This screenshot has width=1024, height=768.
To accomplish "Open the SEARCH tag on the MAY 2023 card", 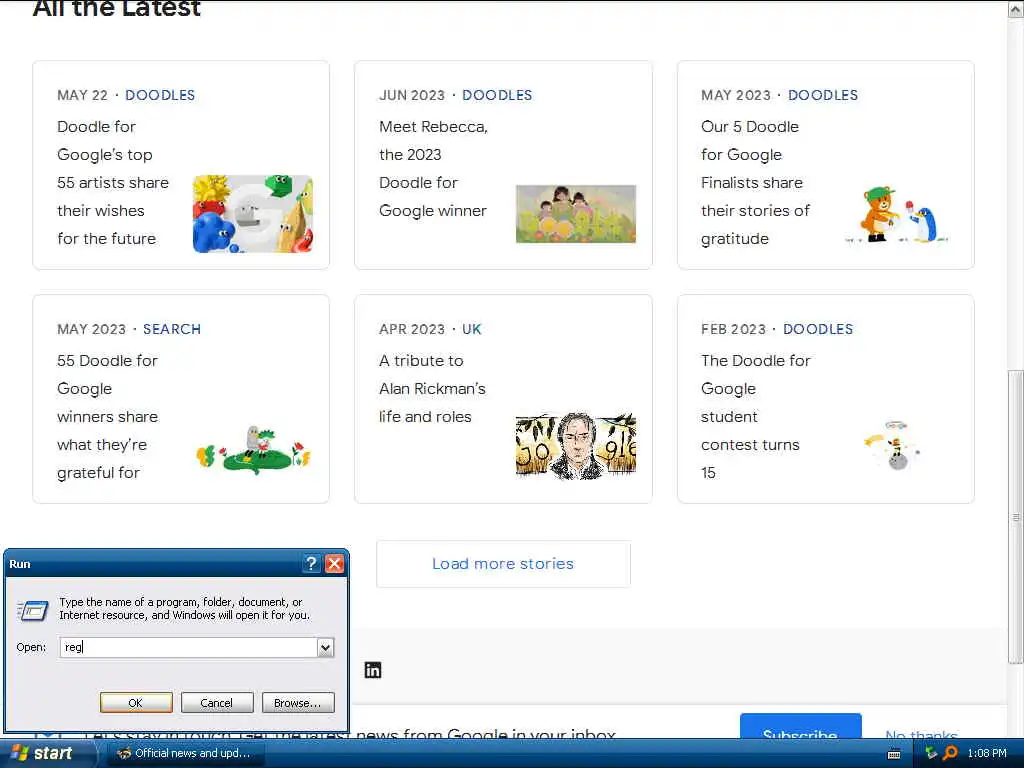I will (x=172, y=329).
